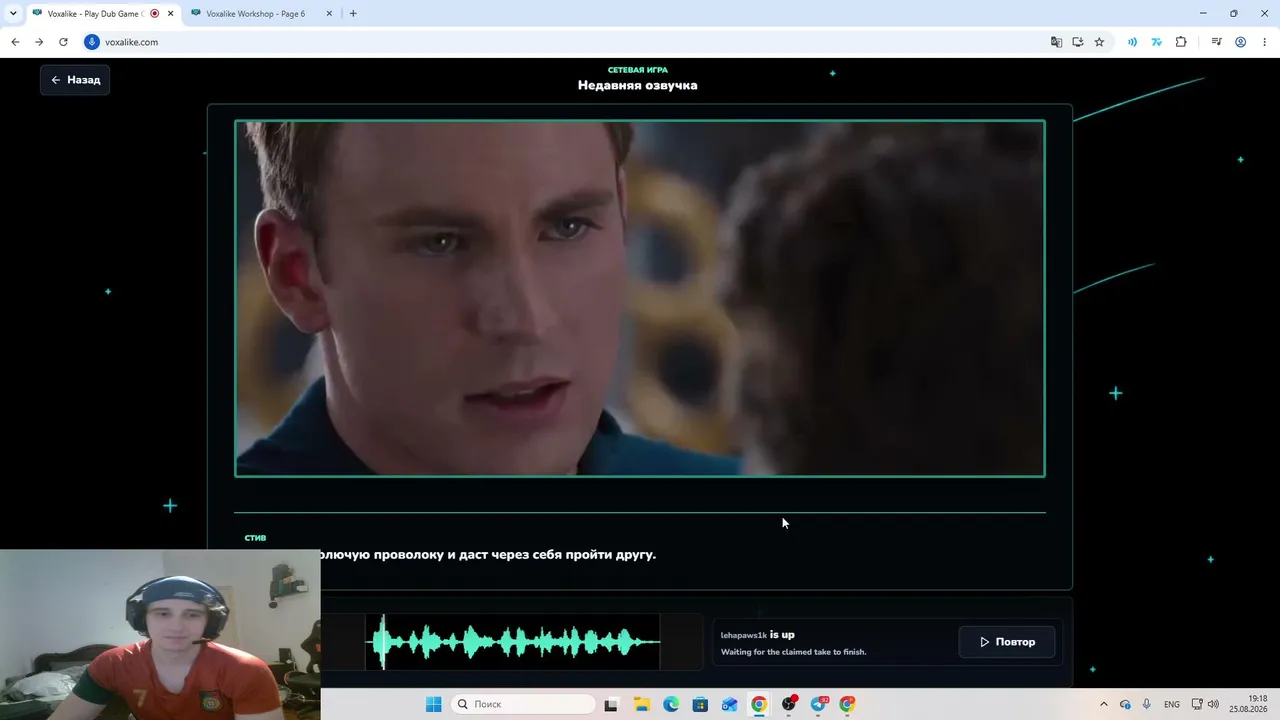
Task: Open the Windows Start menu
Action: pos(433,704)
